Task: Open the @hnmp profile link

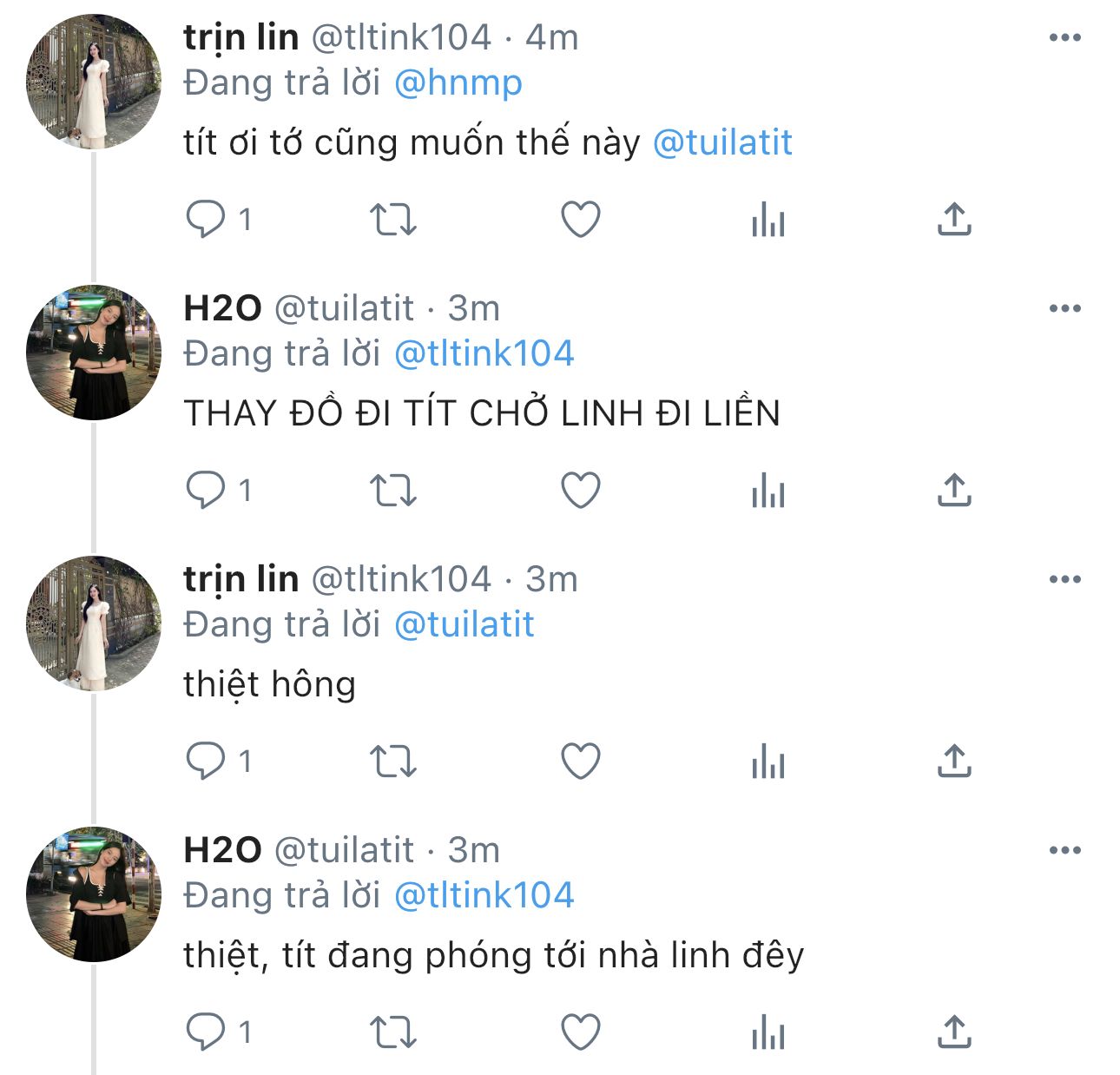Action: pos(458,83)
